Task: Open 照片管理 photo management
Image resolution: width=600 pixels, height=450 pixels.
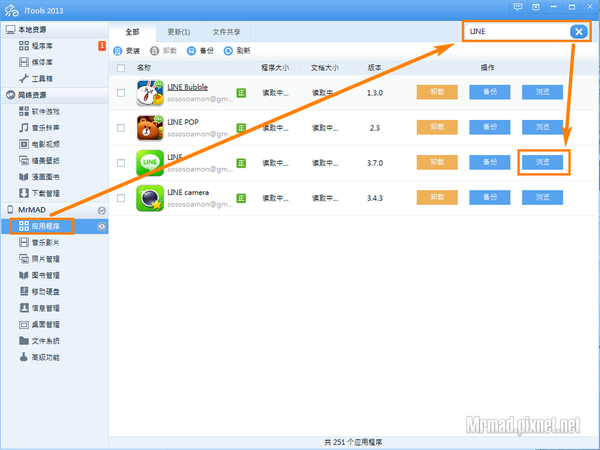Action: [39, 259]
